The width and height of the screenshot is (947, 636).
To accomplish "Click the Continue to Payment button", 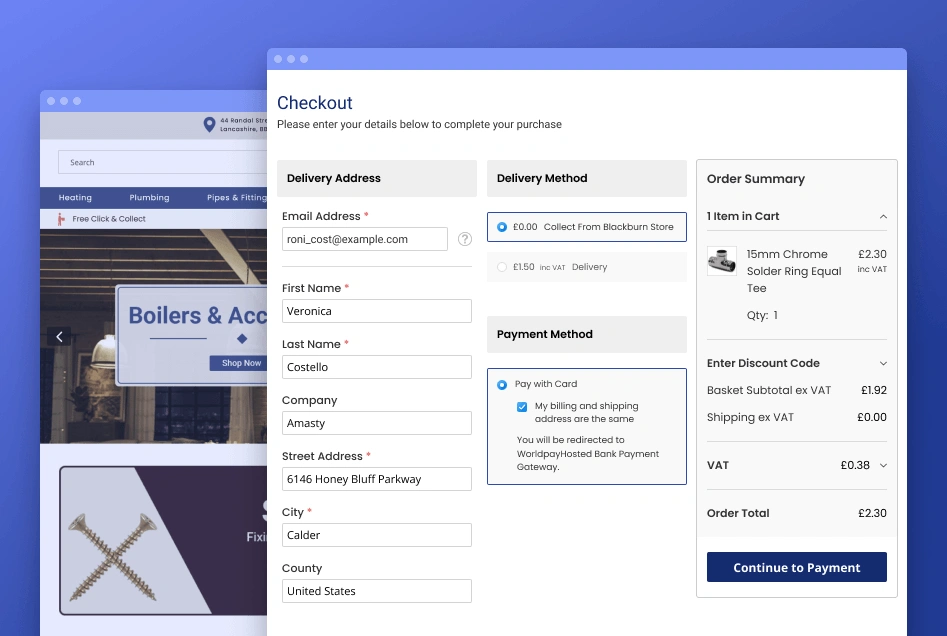I will point(796,567).
